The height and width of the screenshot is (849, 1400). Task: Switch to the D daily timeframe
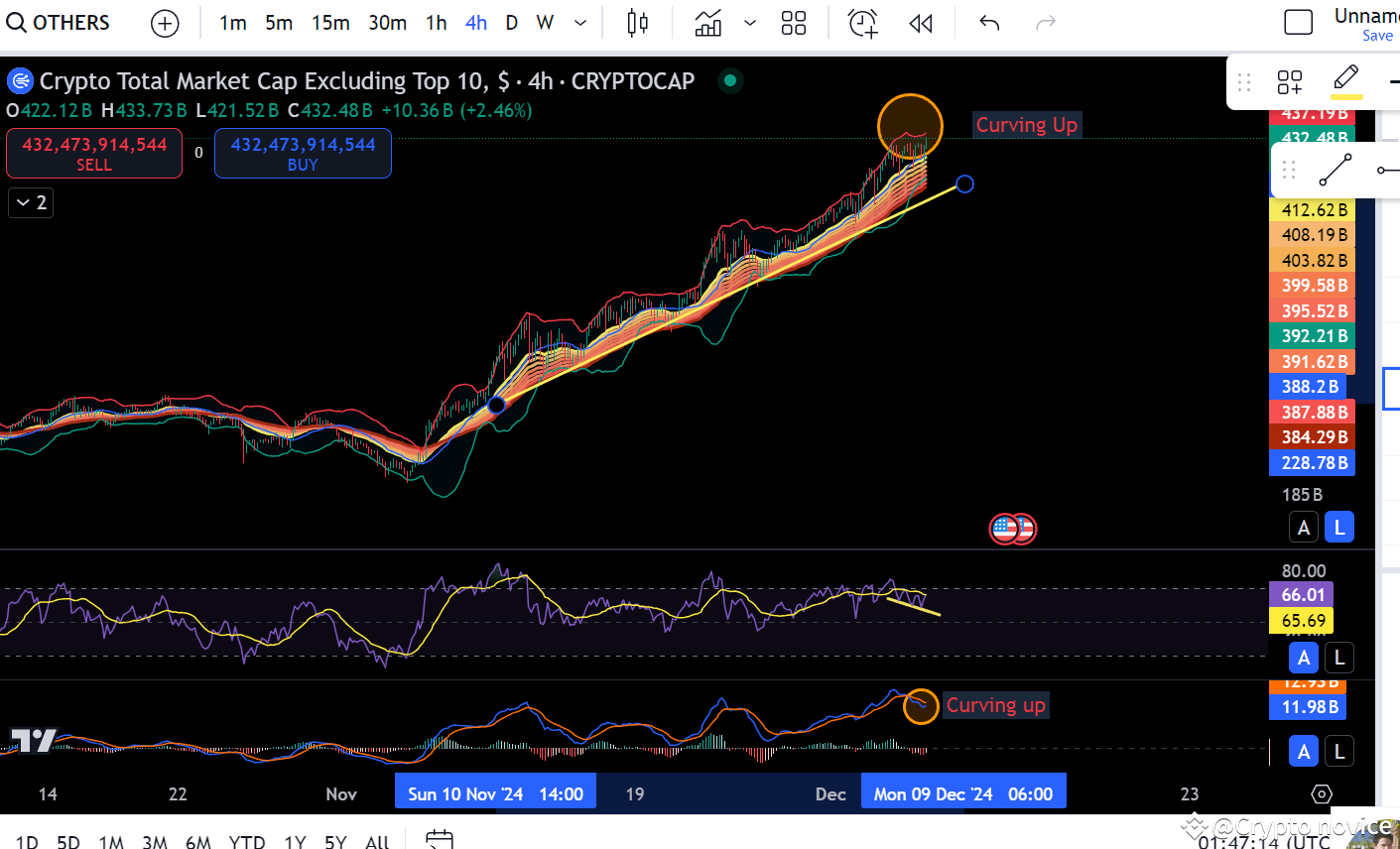tap(511, 23)
